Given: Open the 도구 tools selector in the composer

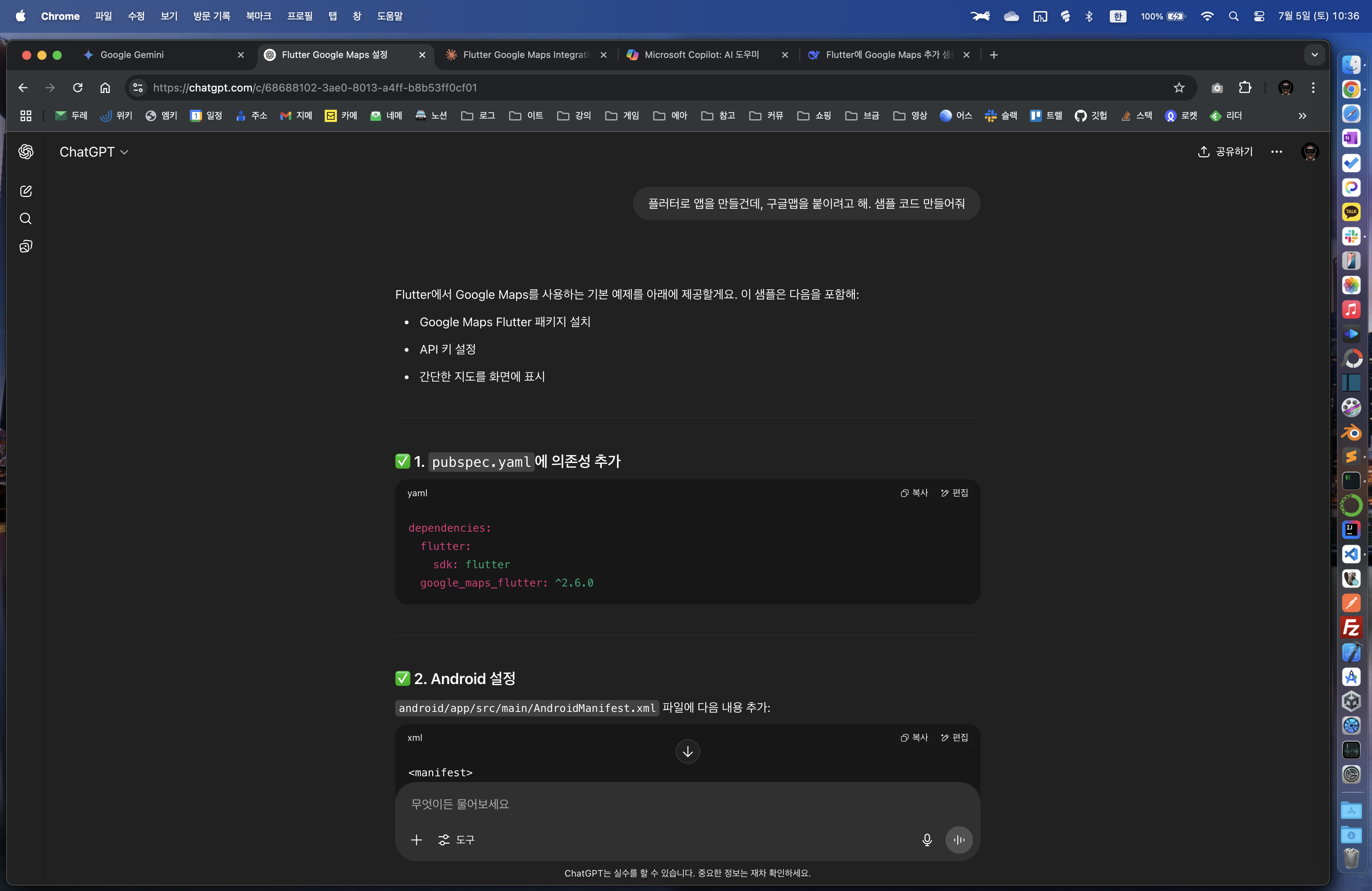Looking at the screenshot, I should (457, 840).
